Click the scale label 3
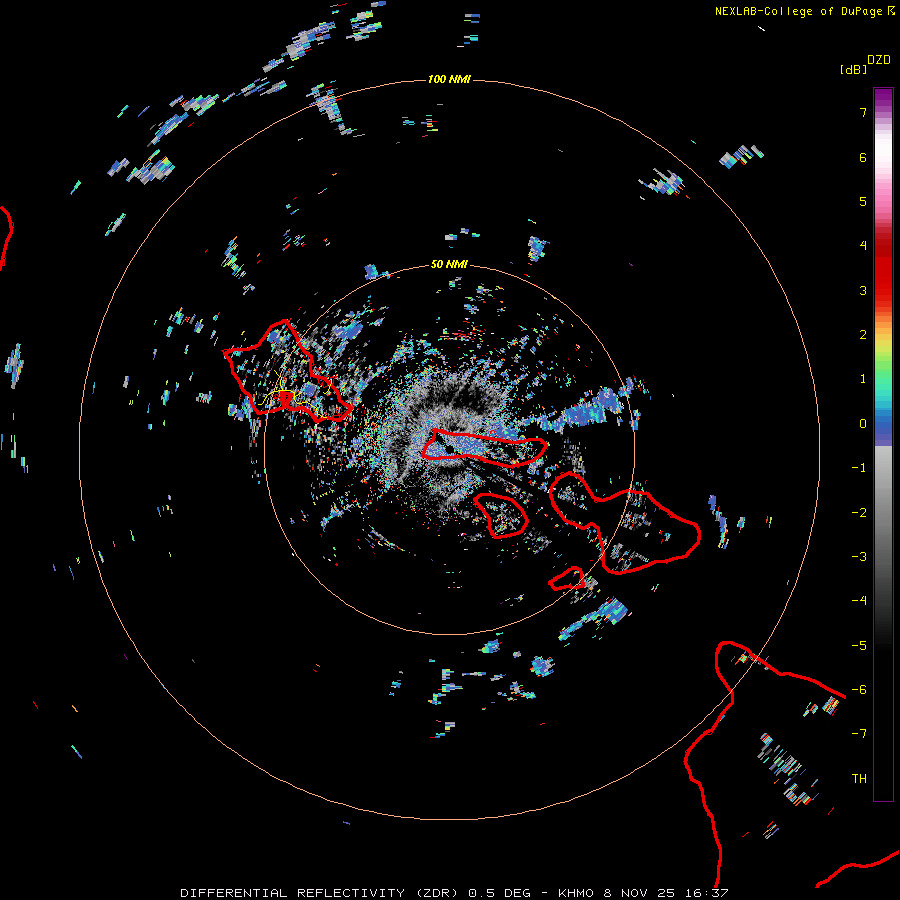900x900 pixels. coord(863,290)
